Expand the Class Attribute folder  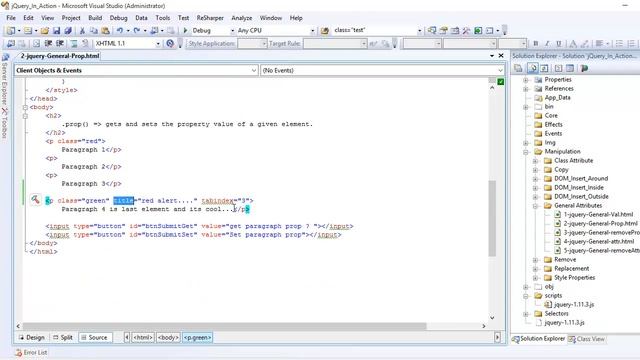tap(536, 161)
